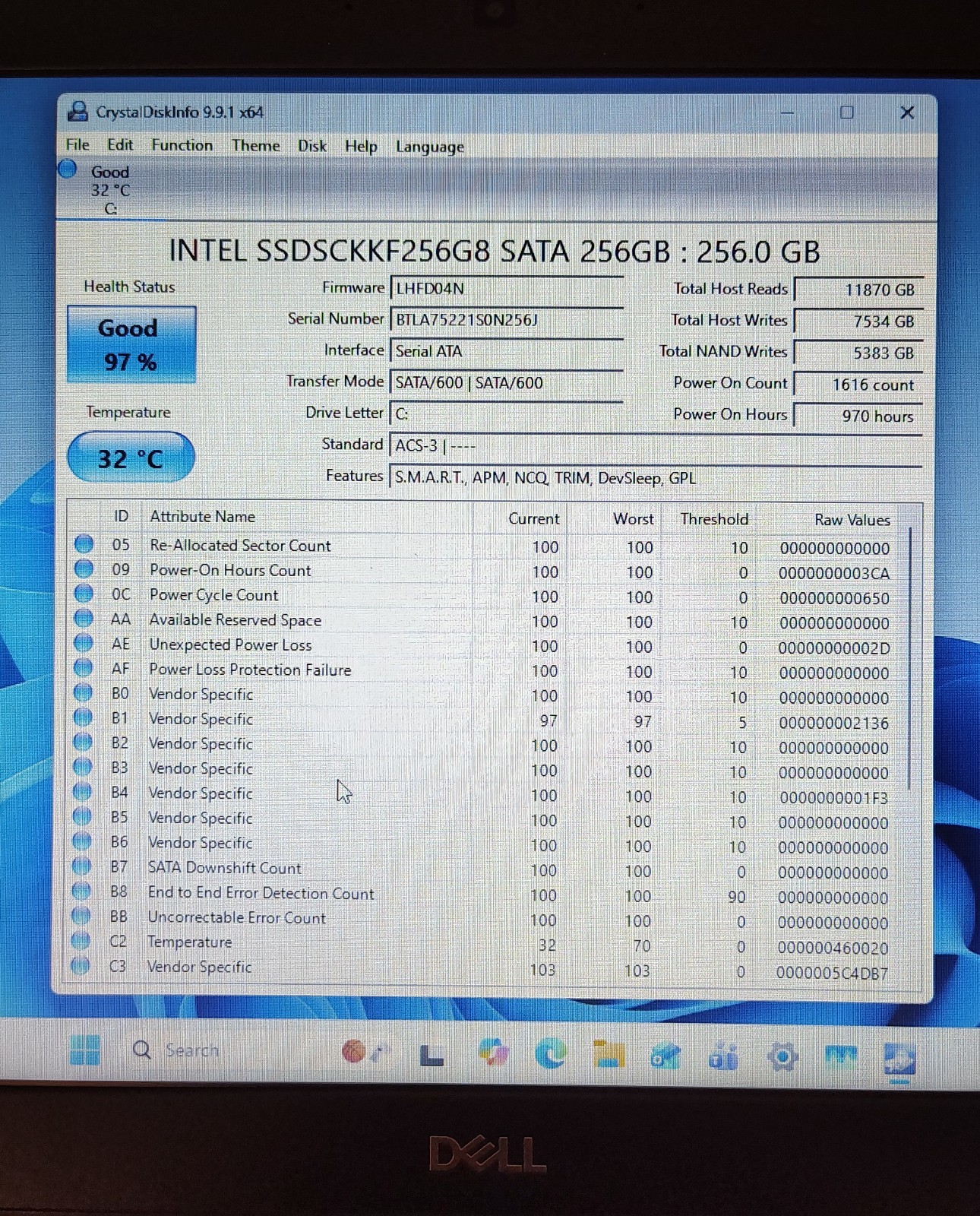The image size is (980, 1216).
Task: Open the Windows Start menu
Action: [84, 1050]
